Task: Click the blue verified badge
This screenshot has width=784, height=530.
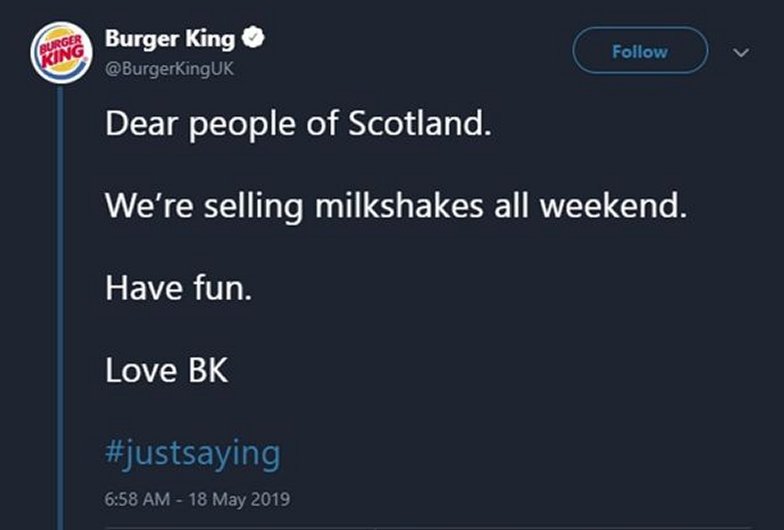Action: [x=255, y=40]
